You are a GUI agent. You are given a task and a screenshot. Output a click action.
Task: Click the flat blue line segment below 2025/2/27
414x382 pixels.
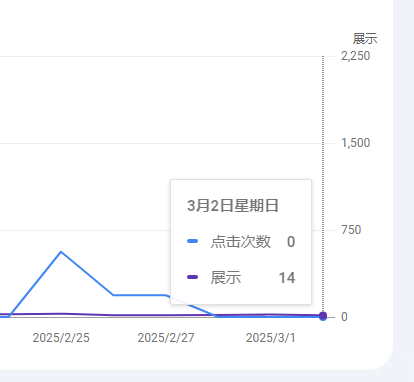[x=140, y=295]
